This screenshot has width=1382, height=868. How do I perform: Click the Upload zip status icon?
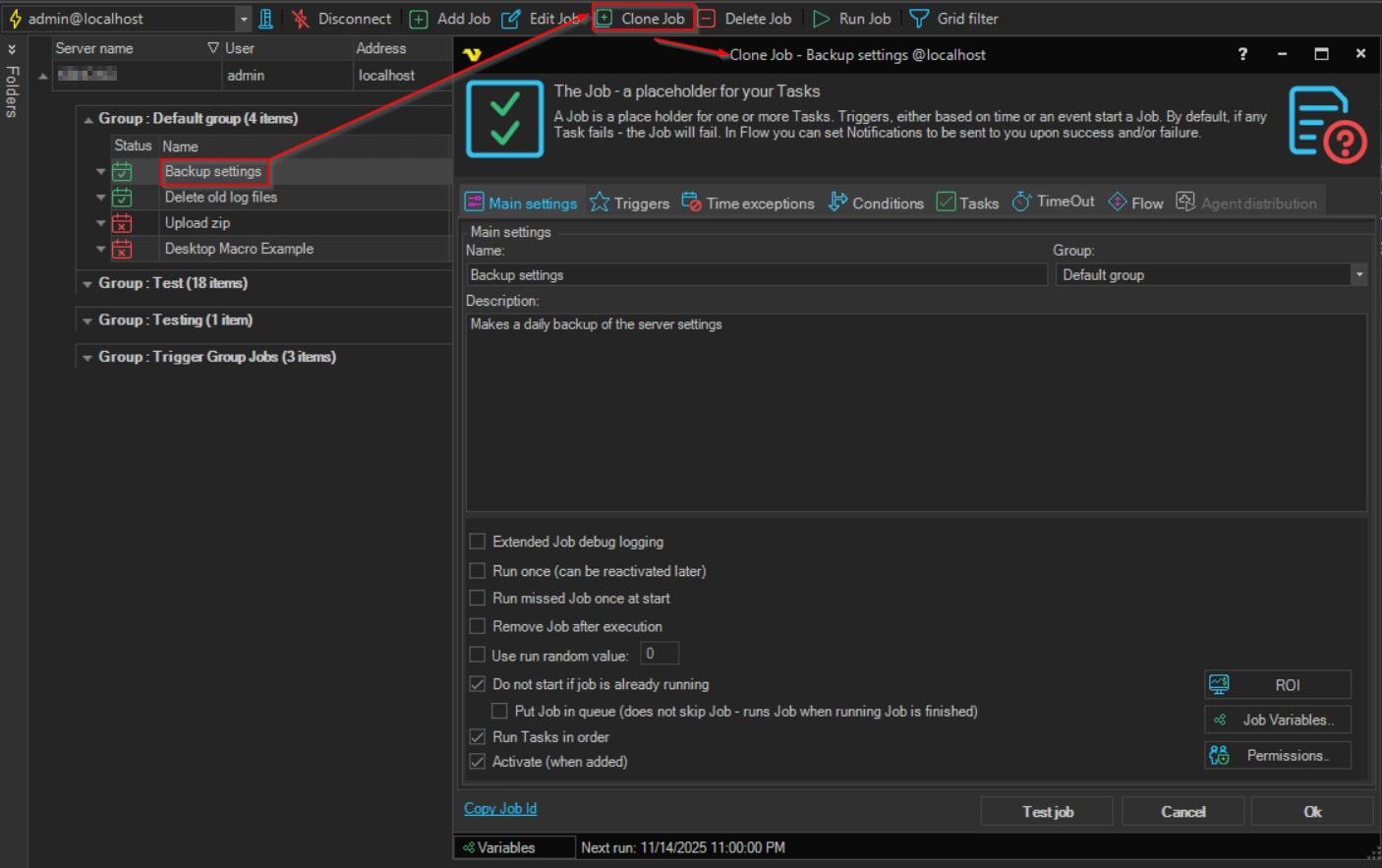[x=122, y=223]
